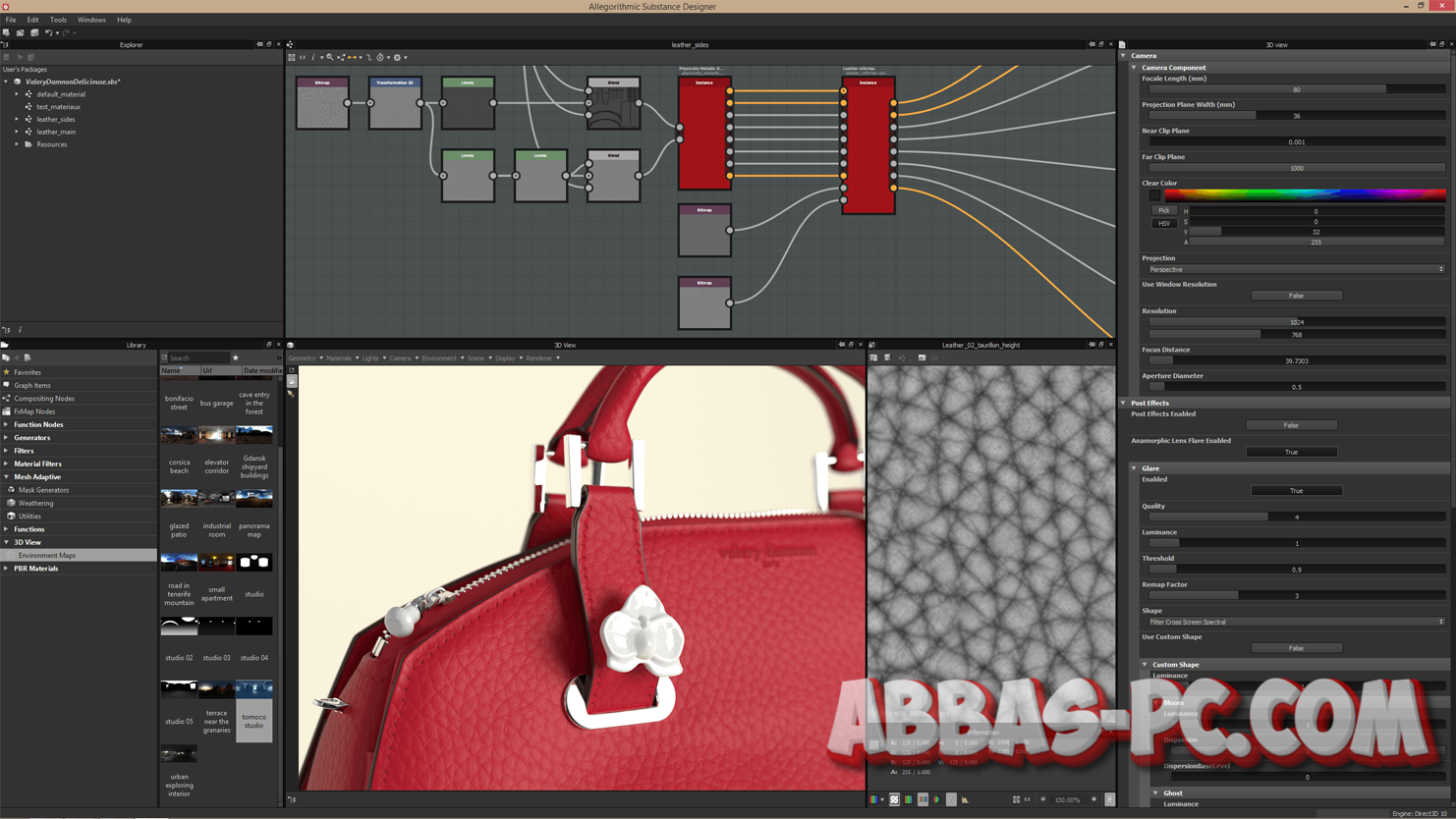Viewport: 1456px width, 819px height.
Task: Click the information icon near the bottom status bar
Action: [x=951, y=799]
